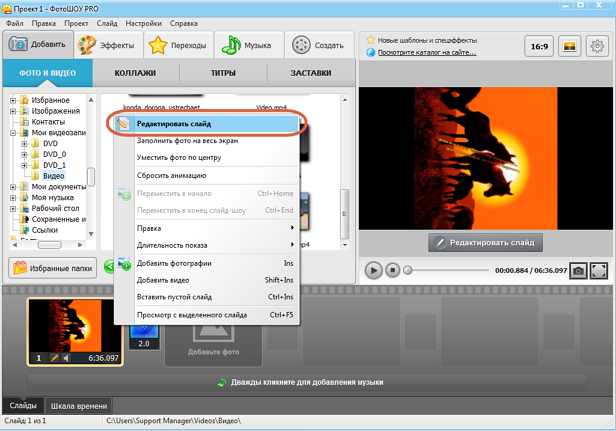This screenshot has width=616, height=431.
Task: Select the Рабочий стол folder in the tree
Action: click(x=55, y=209)
